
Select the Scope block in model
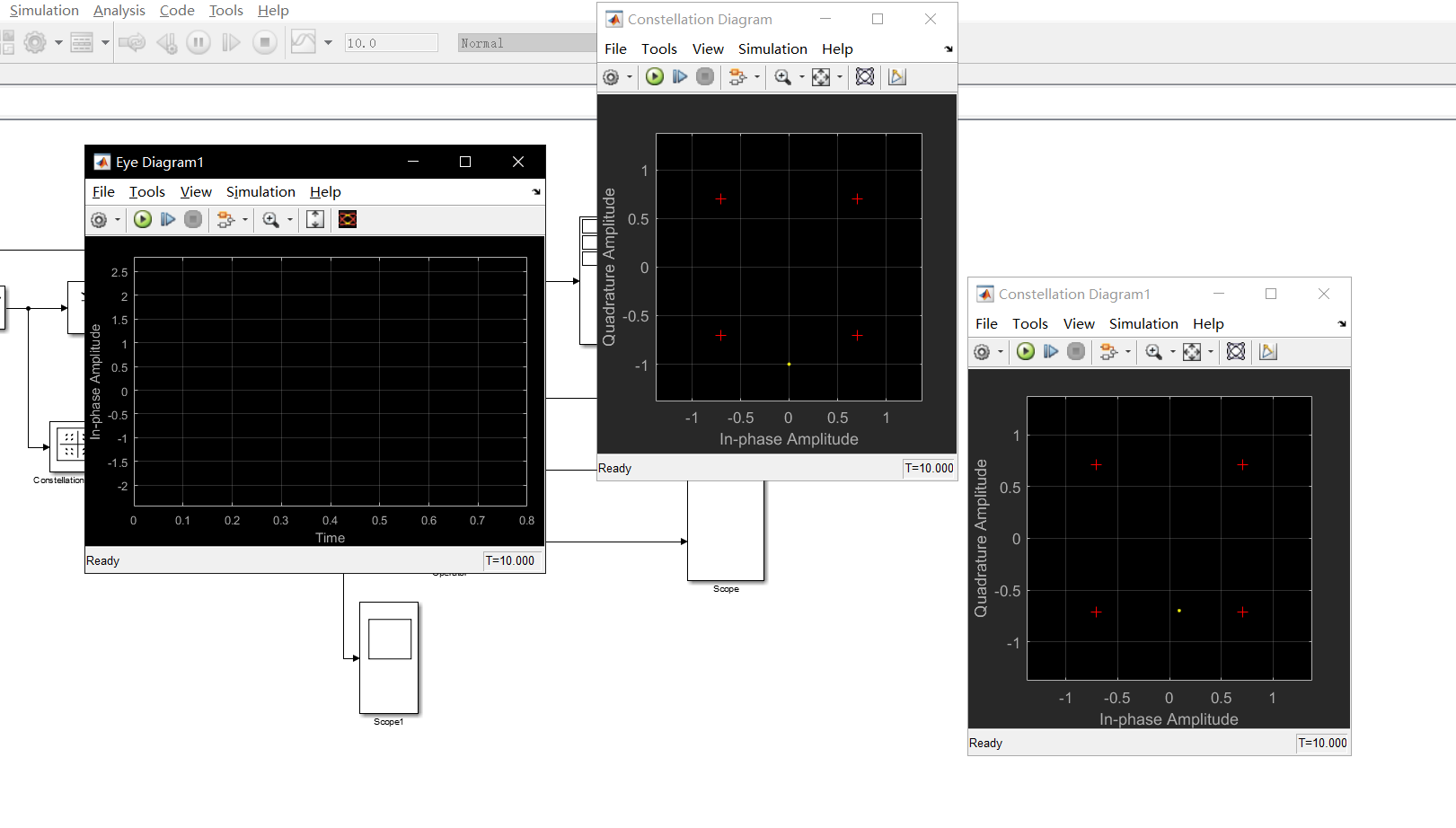coord(726,531)
